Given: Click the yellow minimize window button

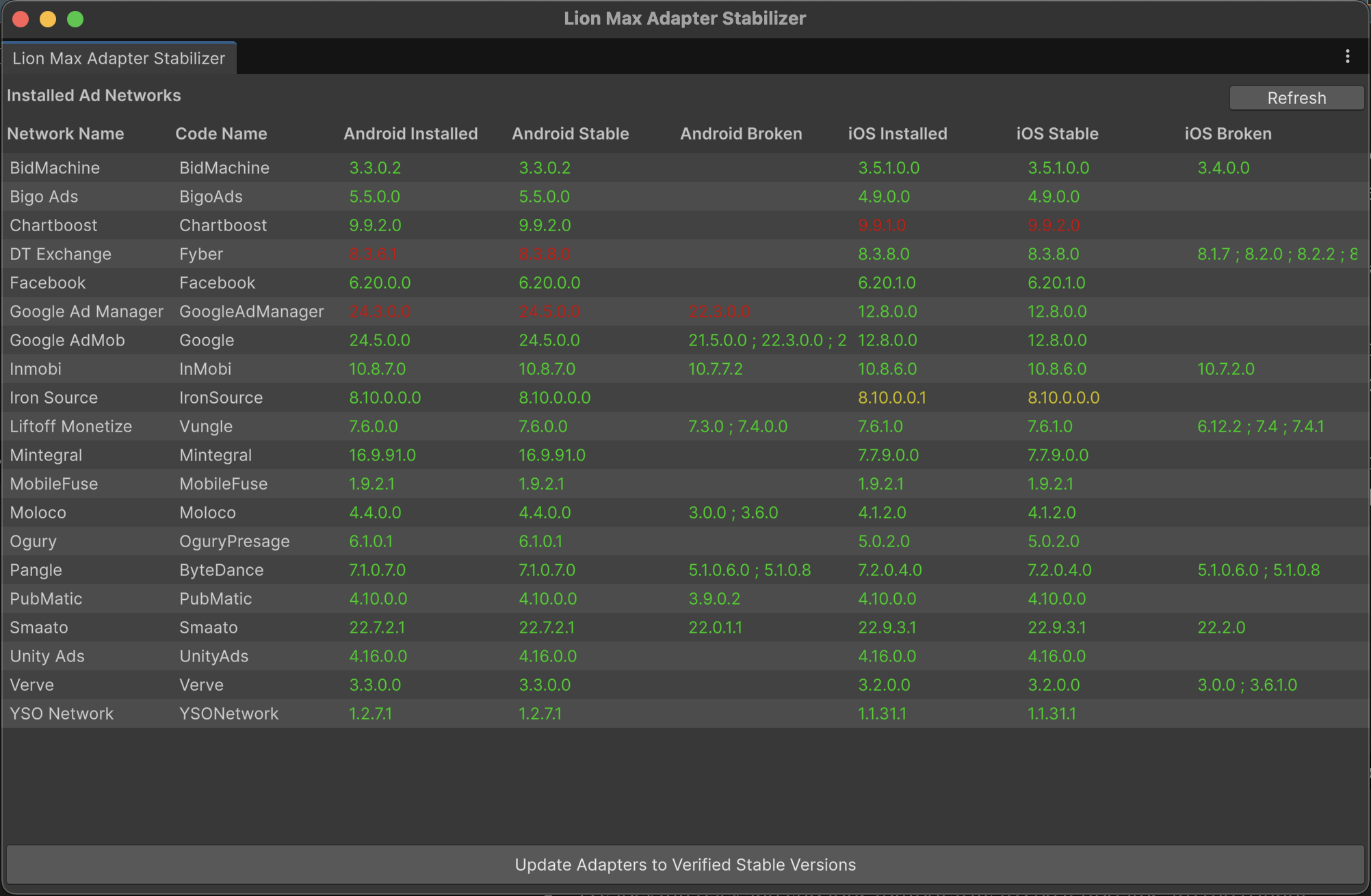Looking at the screenshot, I should [48, 19].
